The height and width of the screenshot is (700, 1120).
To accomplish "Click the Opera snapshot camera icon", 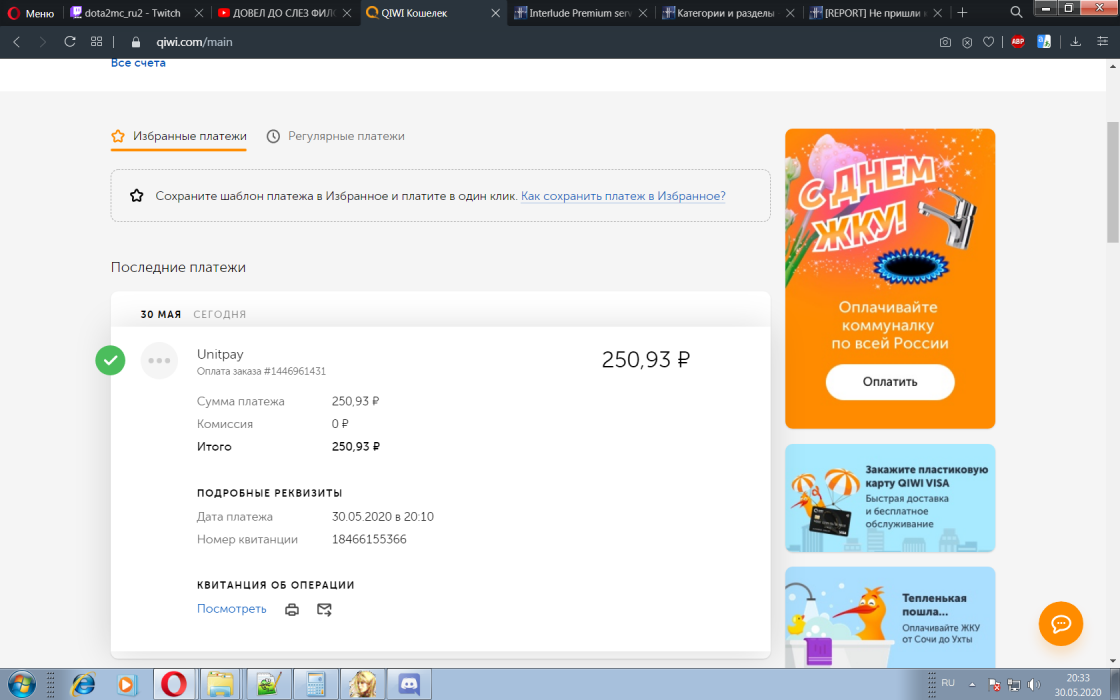I will [x=945, y=42].
